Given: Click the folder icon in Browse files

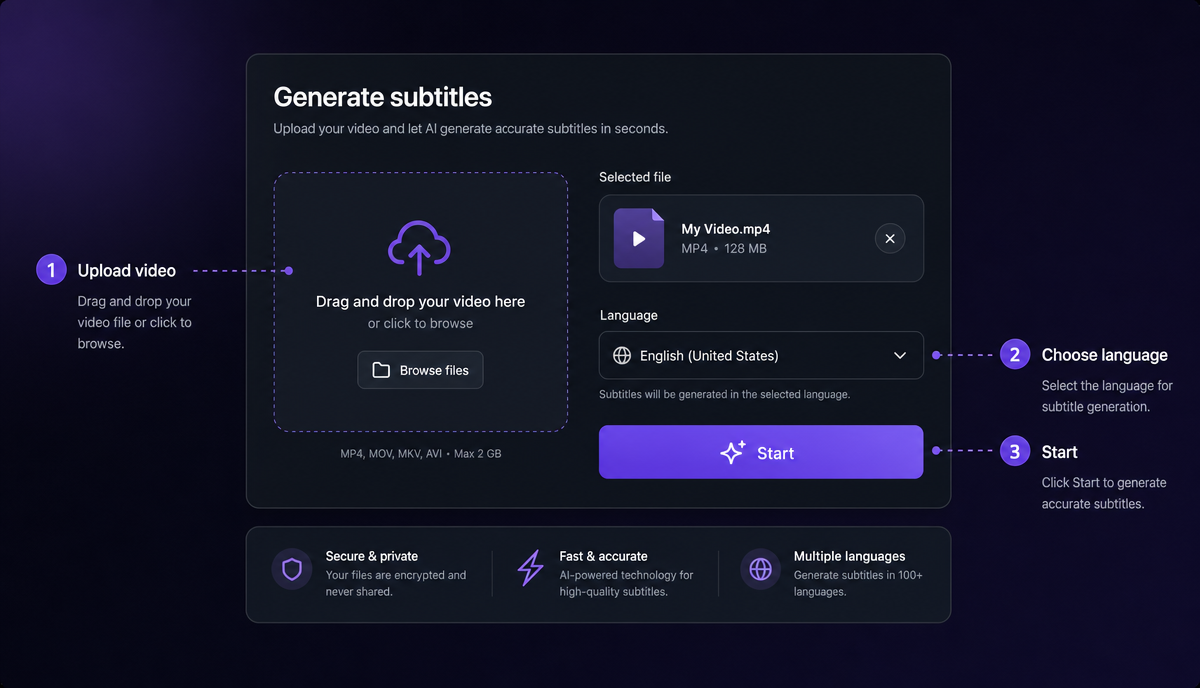Looking at the screenshot, I should click(x=381, y=370).
